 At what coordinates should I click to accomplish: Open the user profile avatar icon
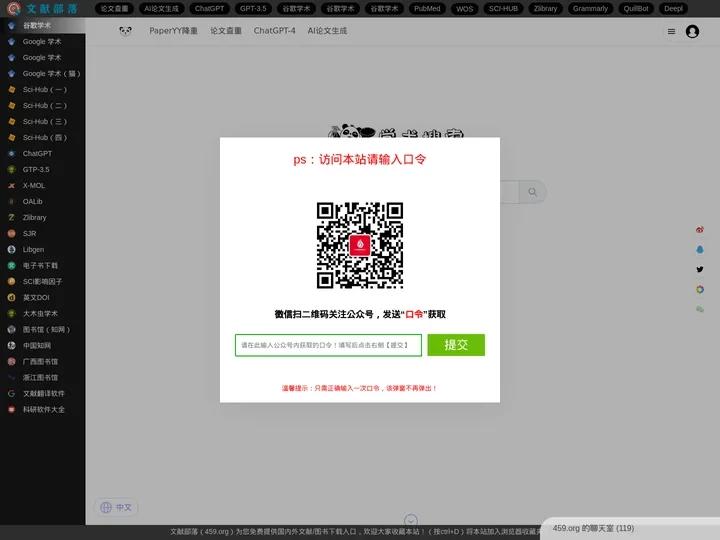click(692, 31)
